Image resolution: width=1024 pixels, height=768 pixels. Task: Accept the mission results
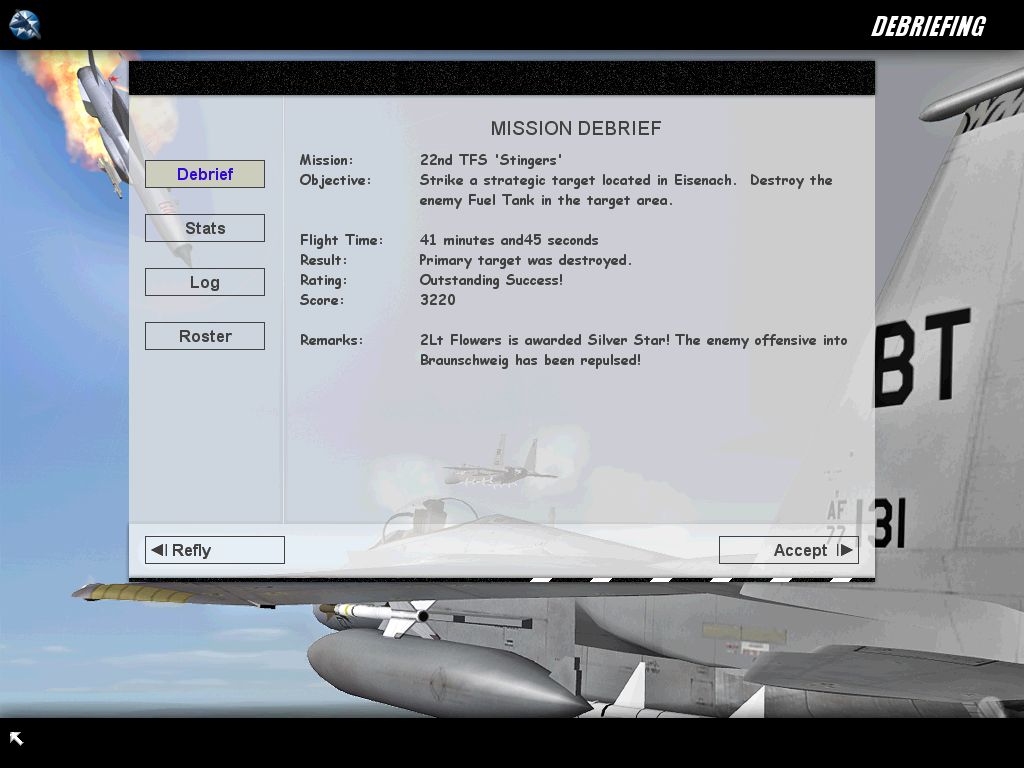[x=789, y=550]
